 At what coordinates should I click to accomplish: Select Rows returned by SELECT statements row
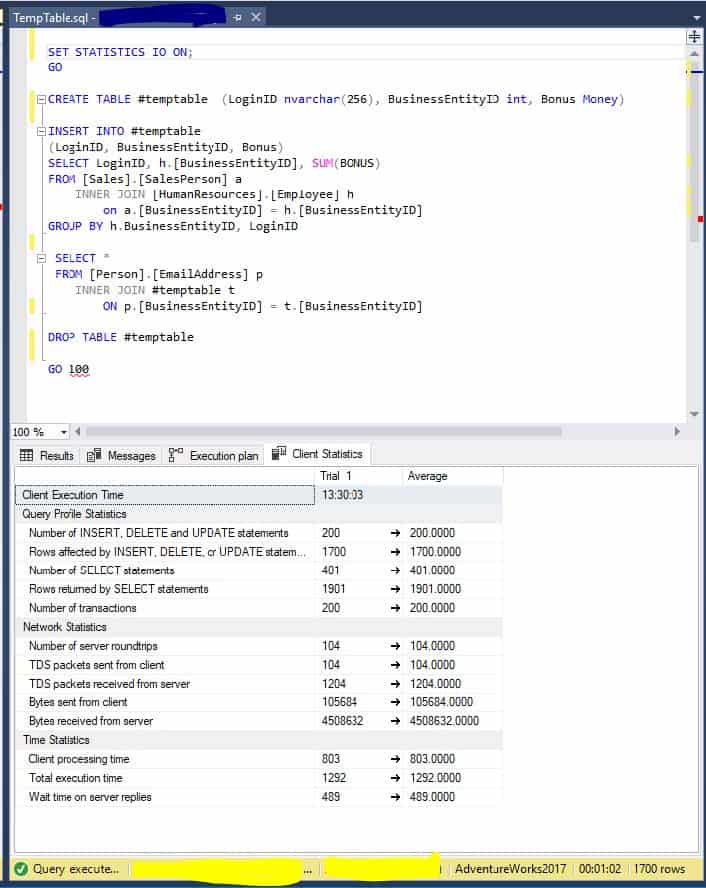pos(258,589)
